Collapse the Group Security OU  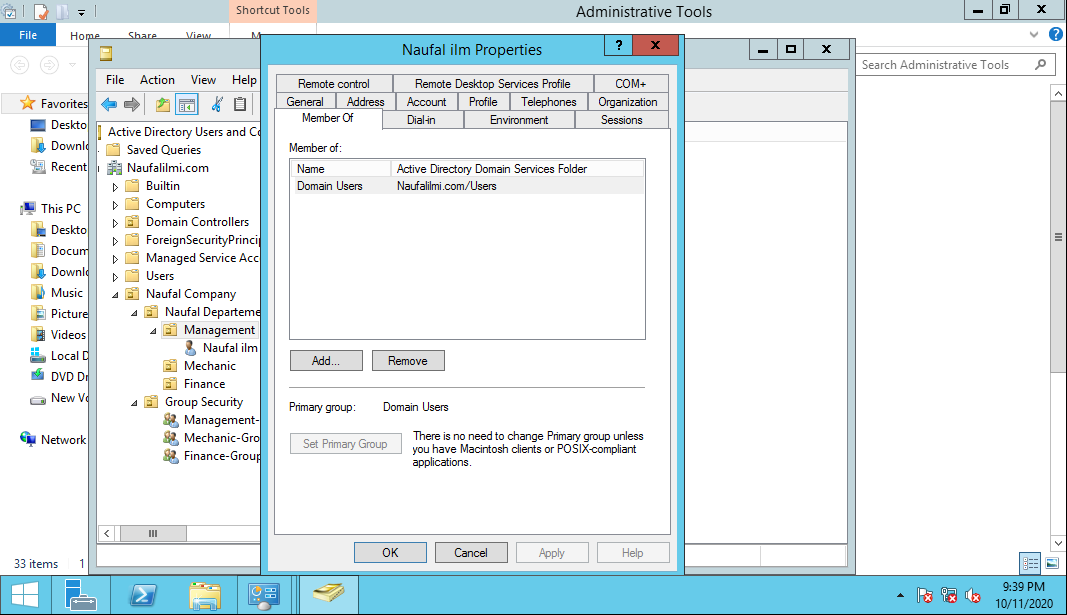click(134, 403)
